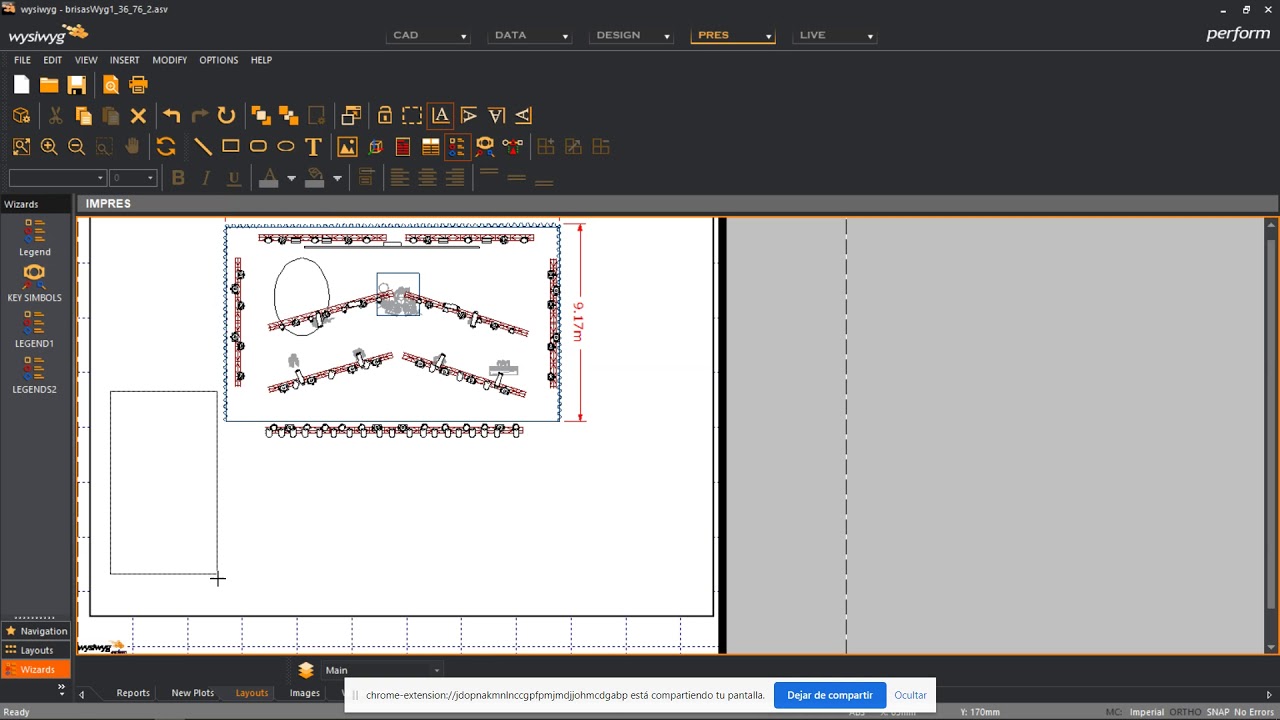The height and width of the screenshot is (720, 1280).
Task: Click the Delete X icon
Action: (138, 116)
